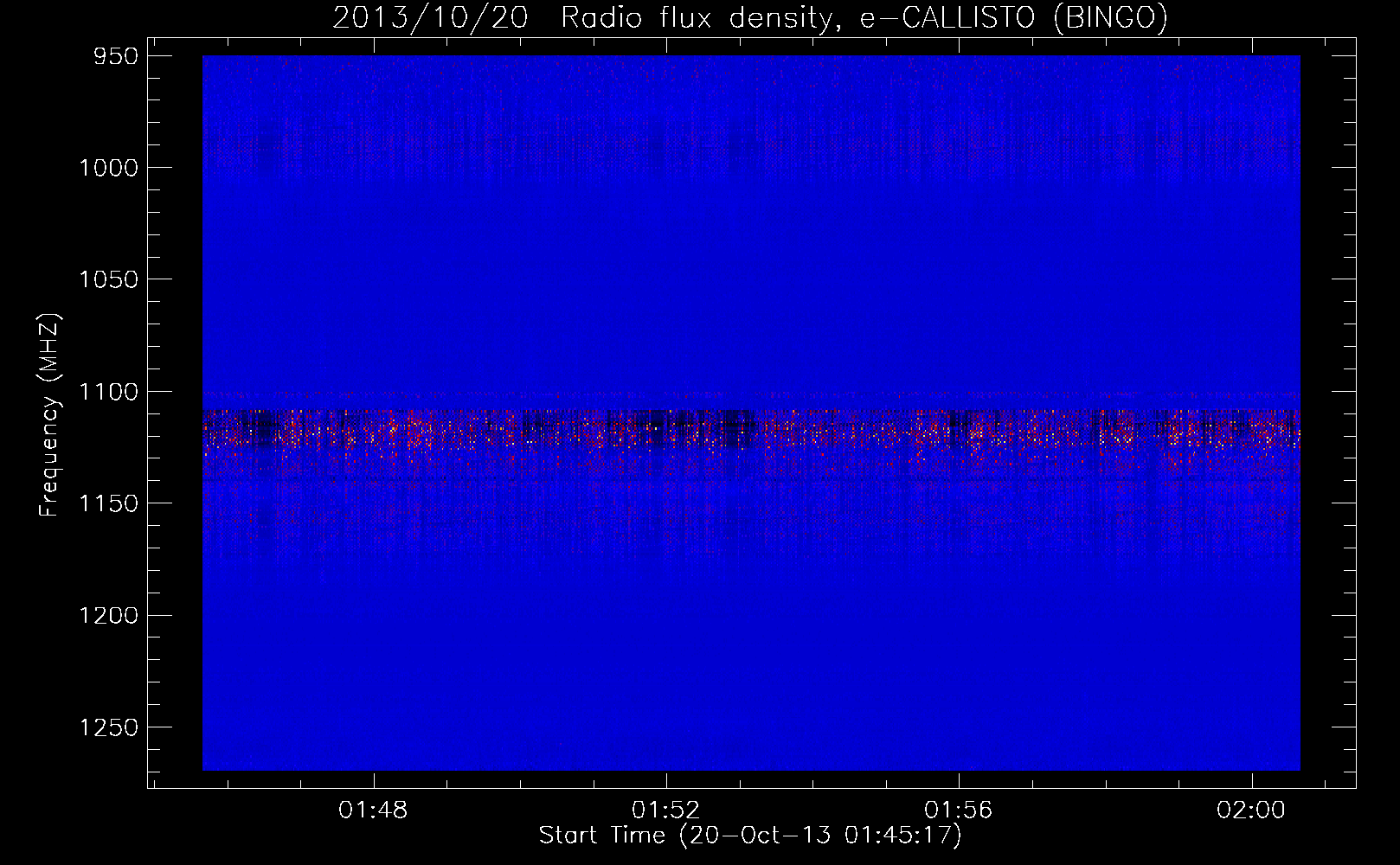Image resolution: width=1400 pixels, height=865 pixels.
Task: Click the plot title '2013/10/20 Radio flux density'
Action: [750, 17]
